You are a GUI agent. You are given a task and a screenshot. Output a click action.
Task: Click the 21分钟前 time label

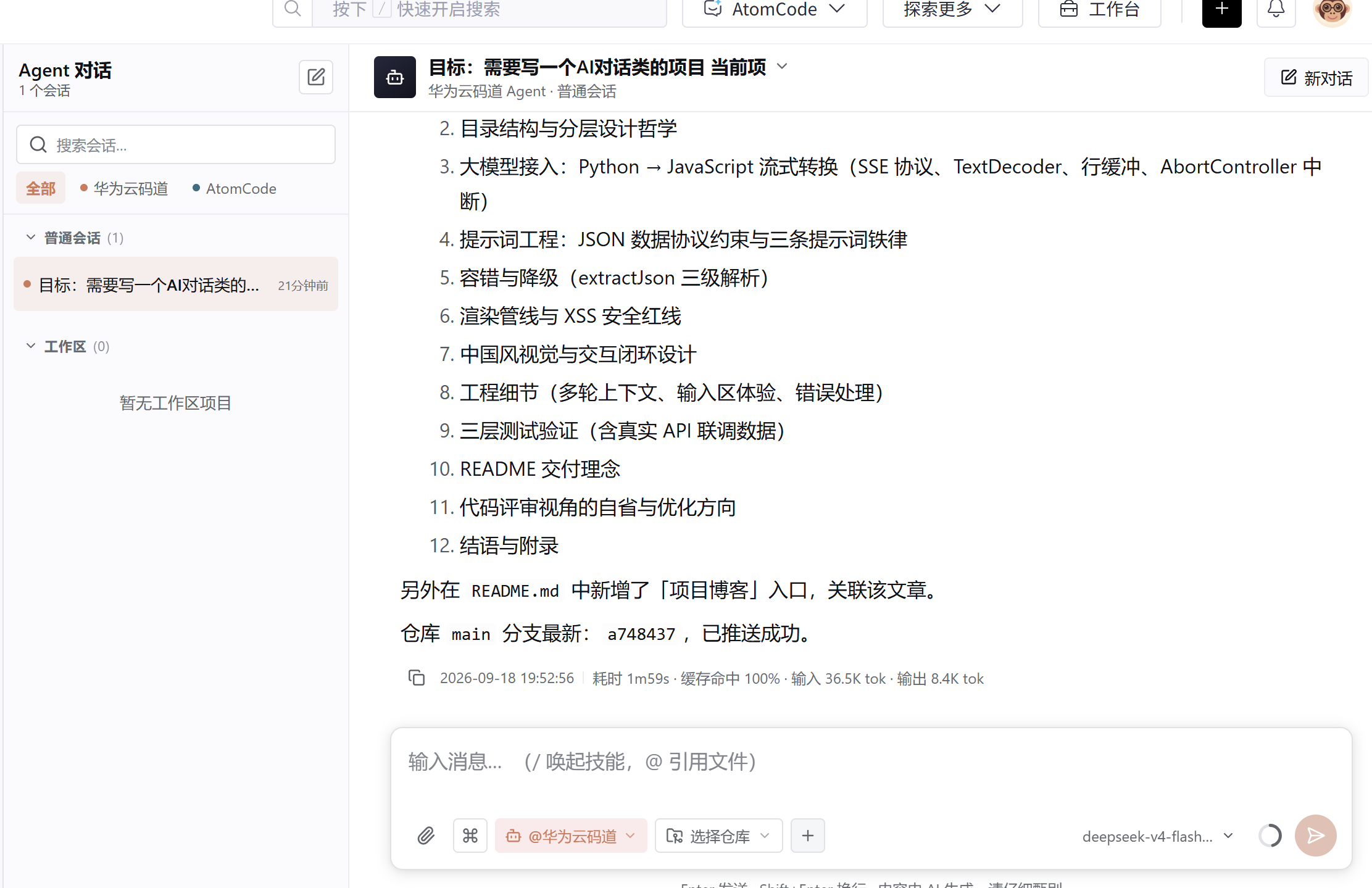(x=303, y=285)
